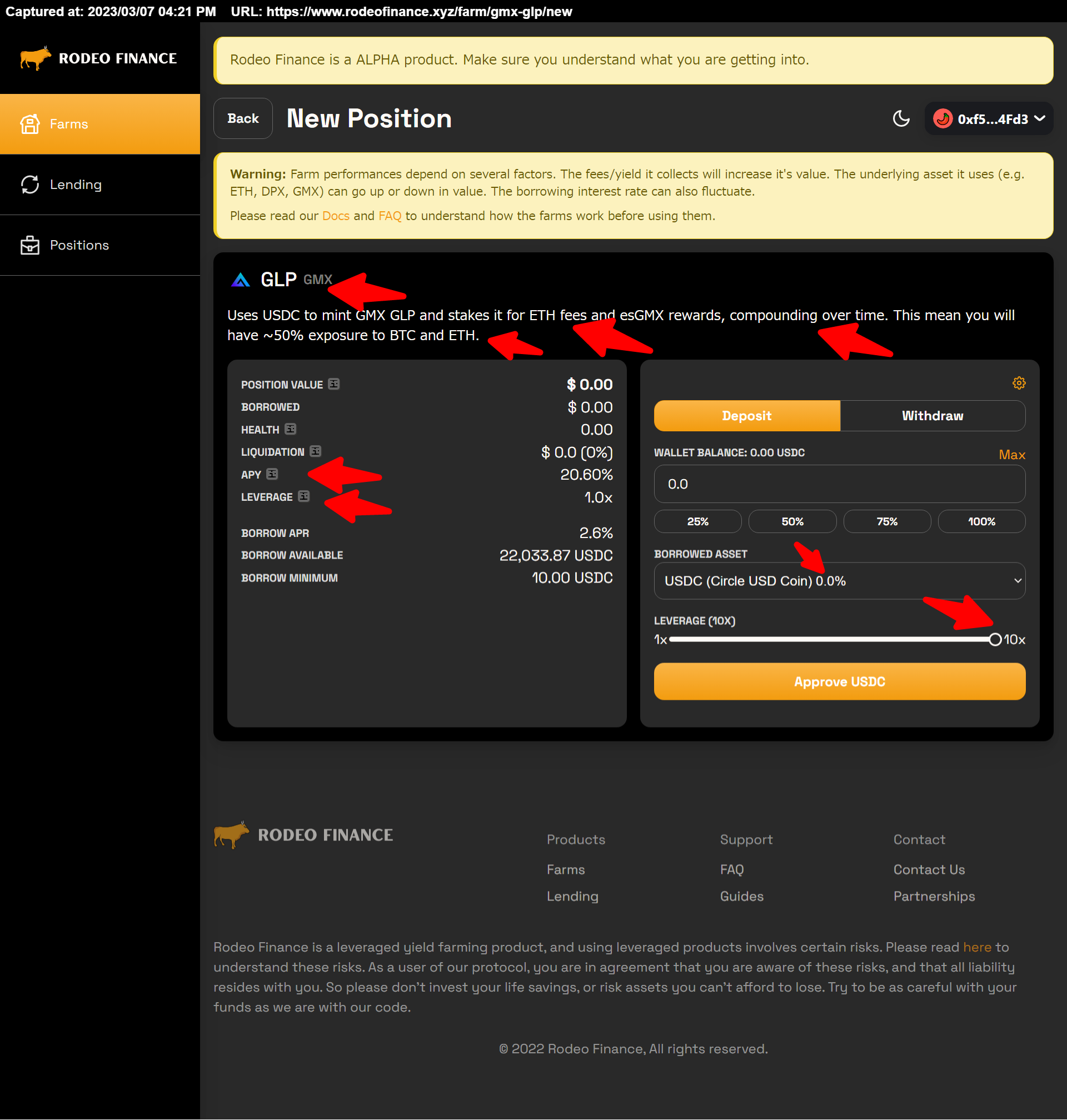Open the footer Partnerships link
Viewport: 1067px width, 1120px height.
click(x=934, y=896)
